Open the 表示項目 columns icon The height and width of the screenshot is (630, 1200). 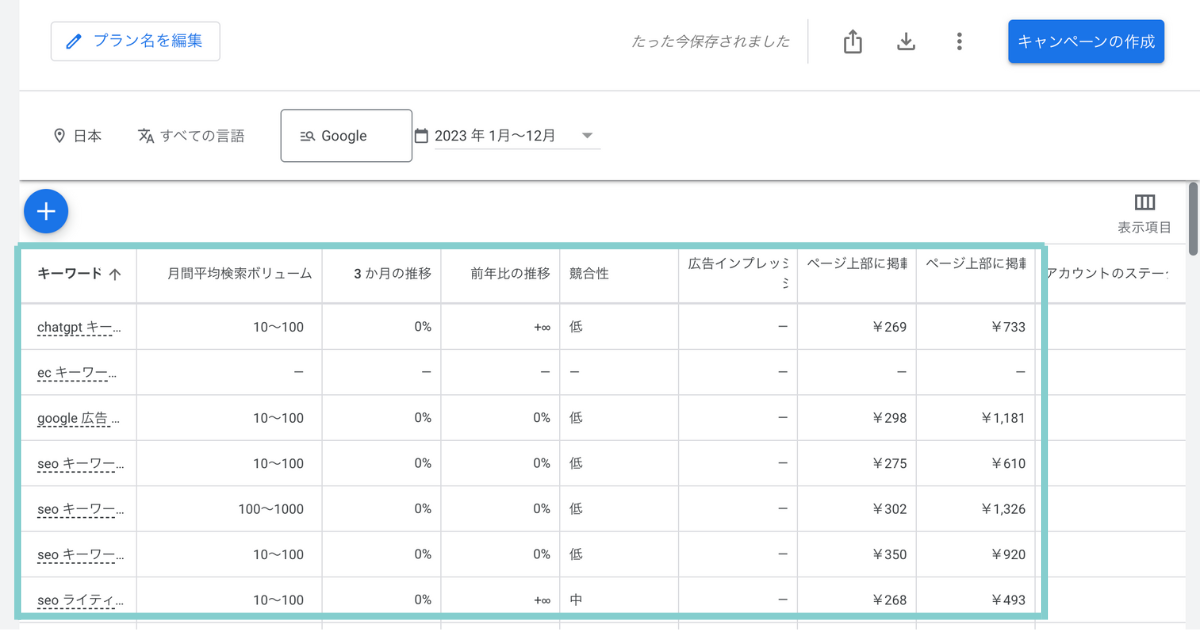pos(1145,203)
